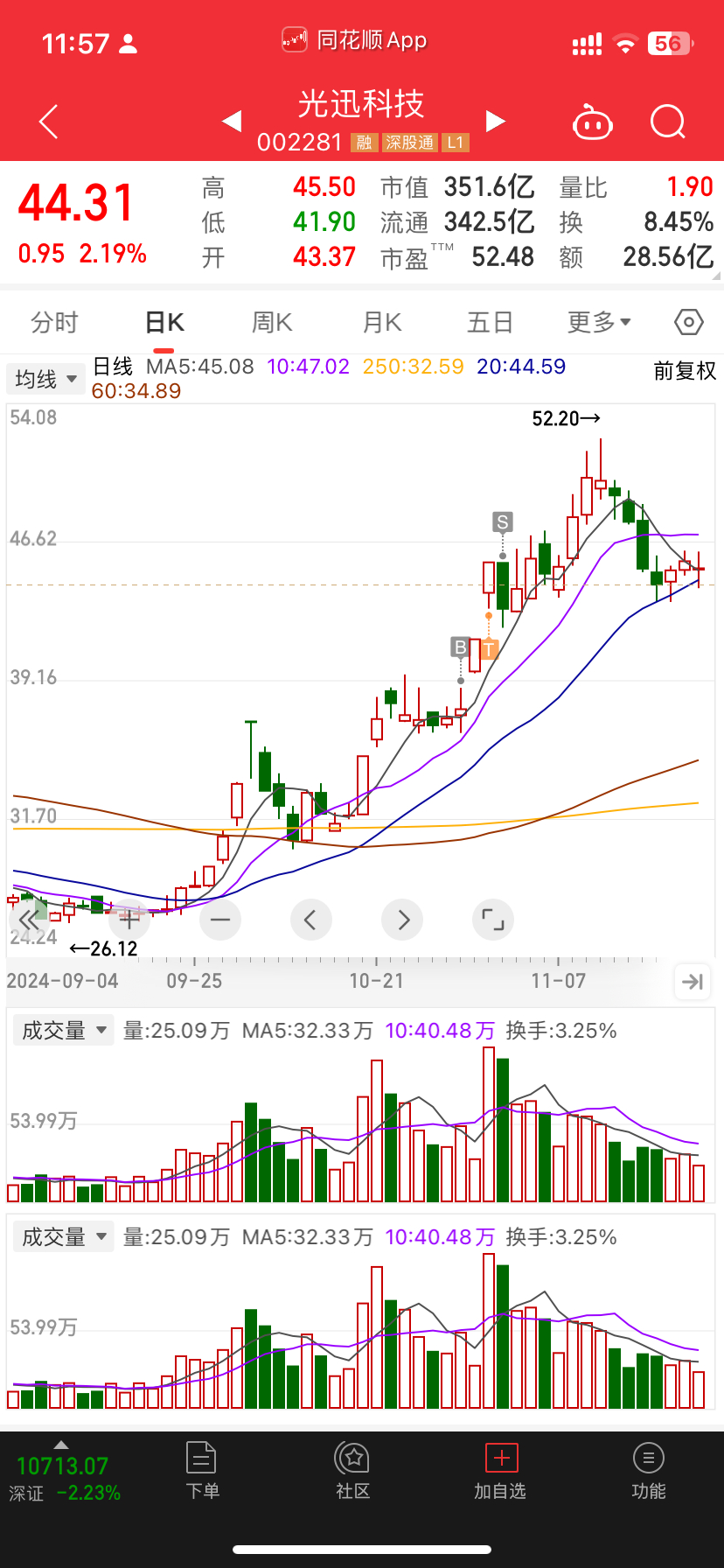Open second 成交量 indicator dropdown
The image size is (724, 1568).
[x=63, y=1237]
